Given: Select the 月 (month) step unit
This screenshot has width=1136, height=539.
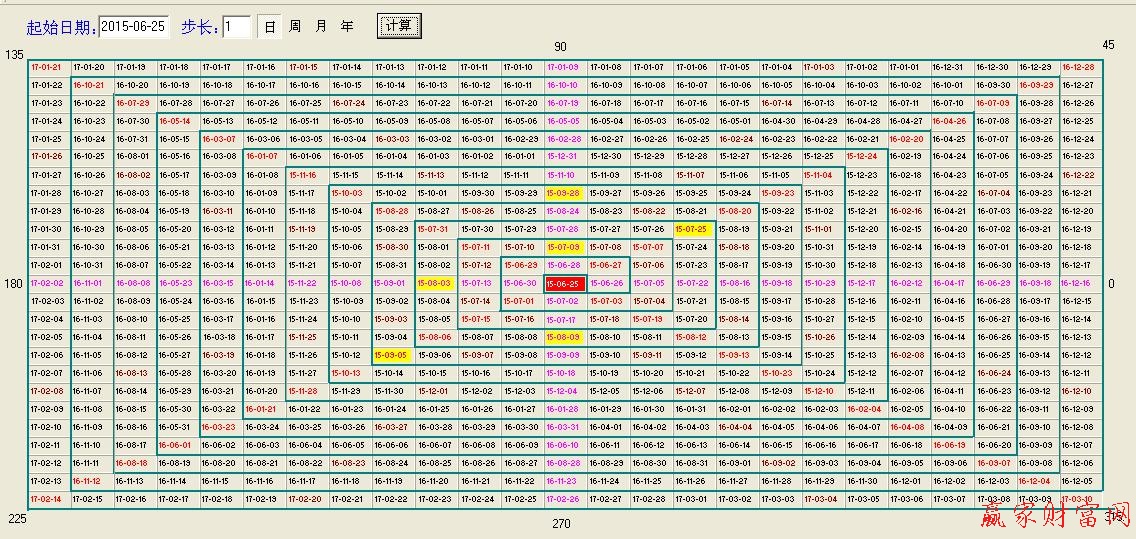Looking at the screenshot, I should click(320, 26).
